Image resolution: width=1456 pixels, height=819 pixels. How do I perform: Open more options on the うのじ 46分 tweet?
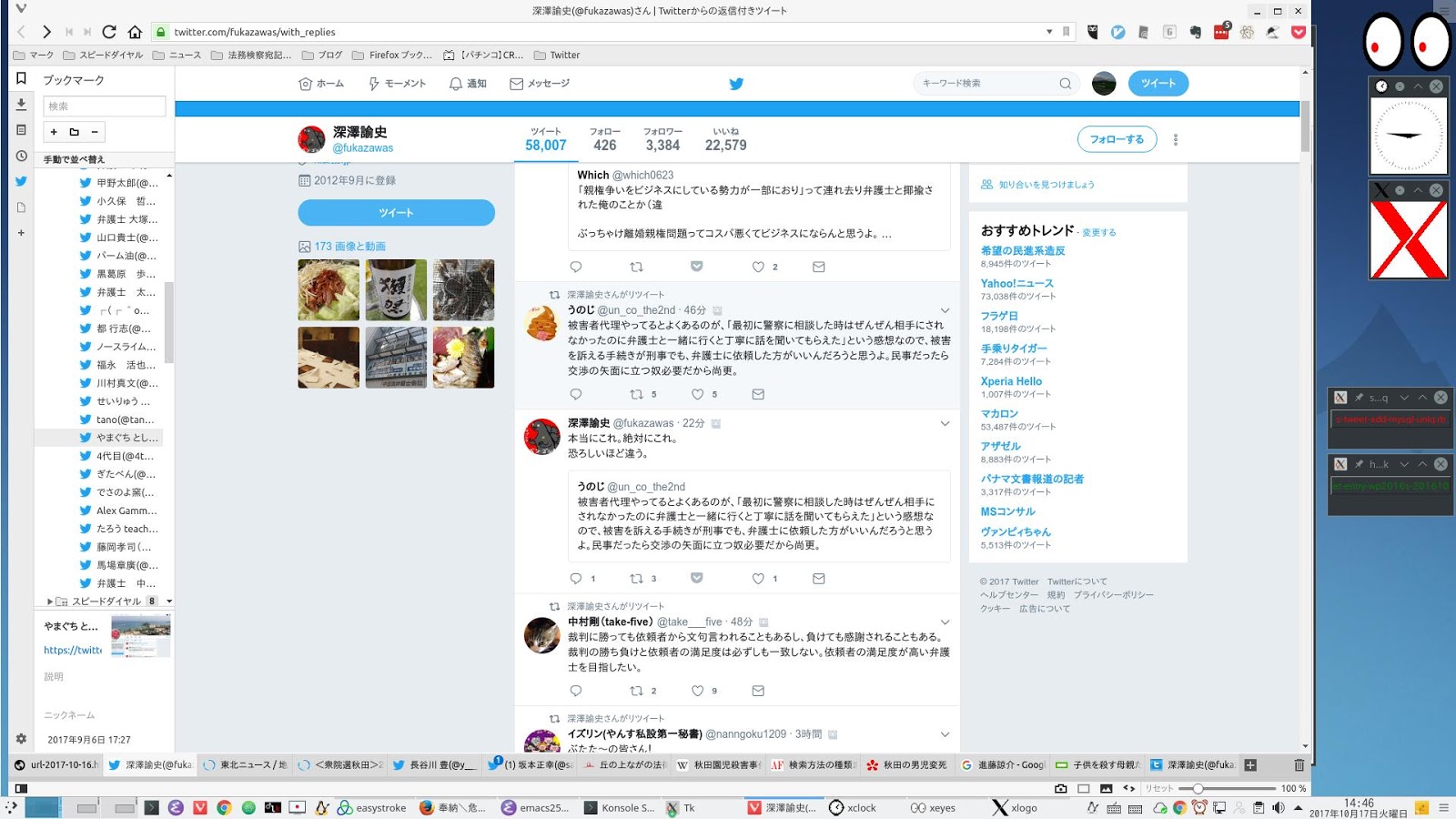click(x=945, y=310)
